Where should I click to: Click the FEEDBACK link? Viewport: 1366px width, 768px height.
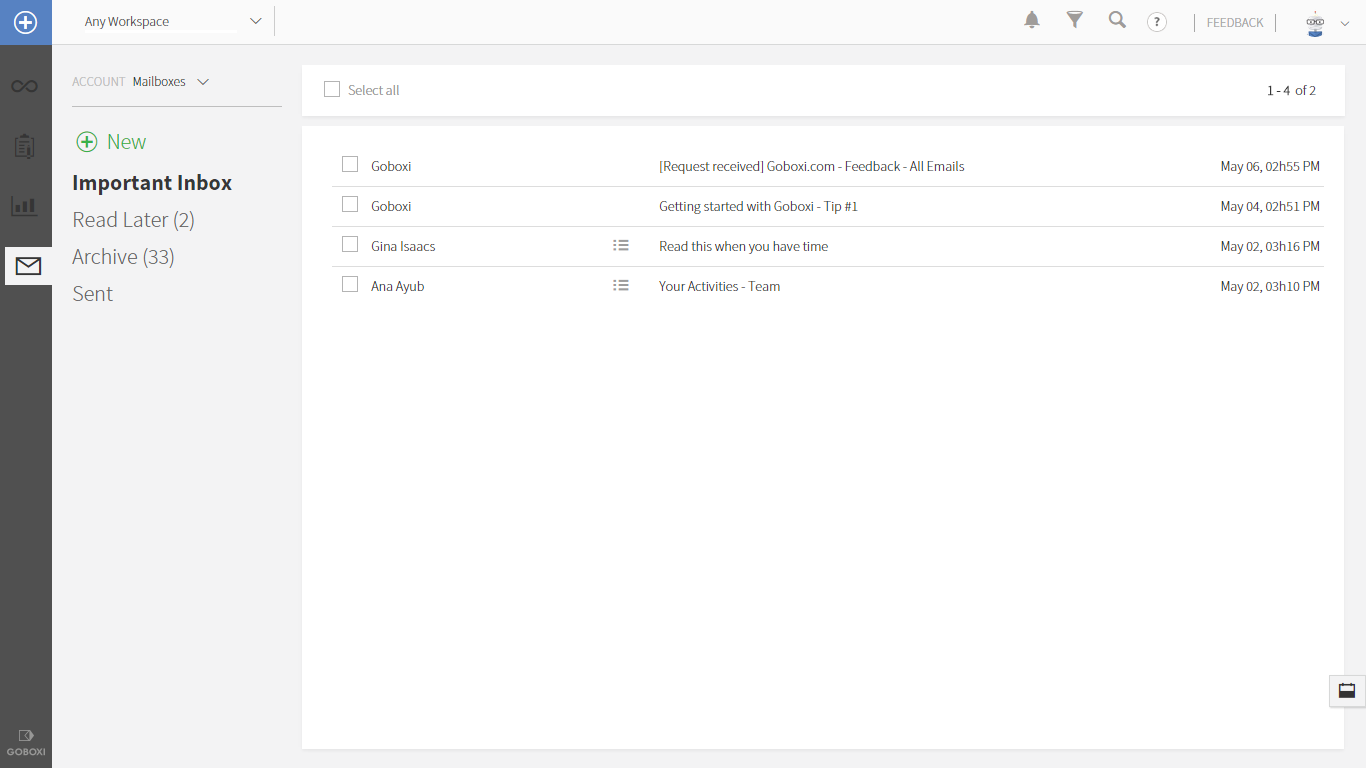[x=1235, y=23]
